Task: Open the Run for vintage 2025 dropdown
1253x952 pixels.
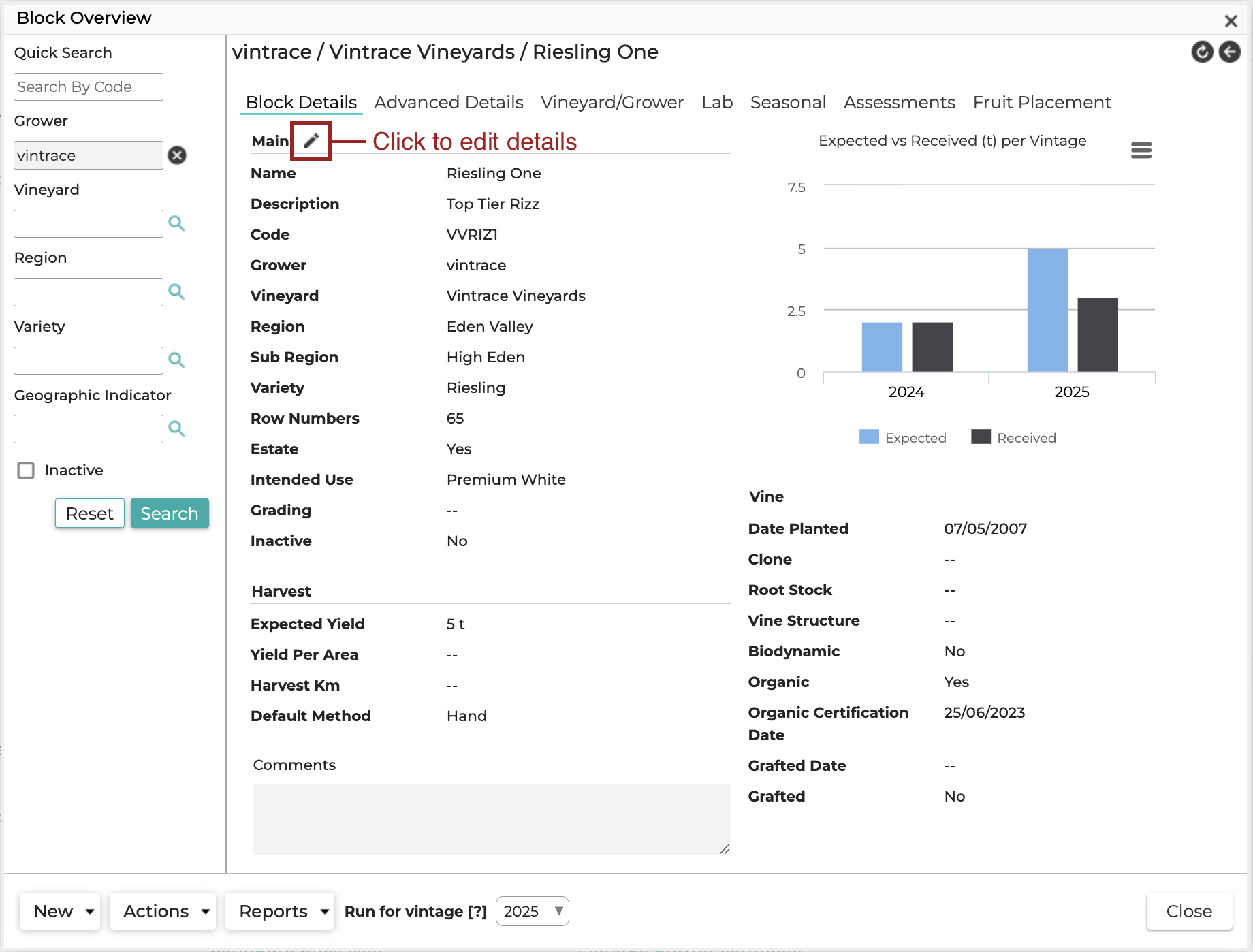Action: point(533,911)
